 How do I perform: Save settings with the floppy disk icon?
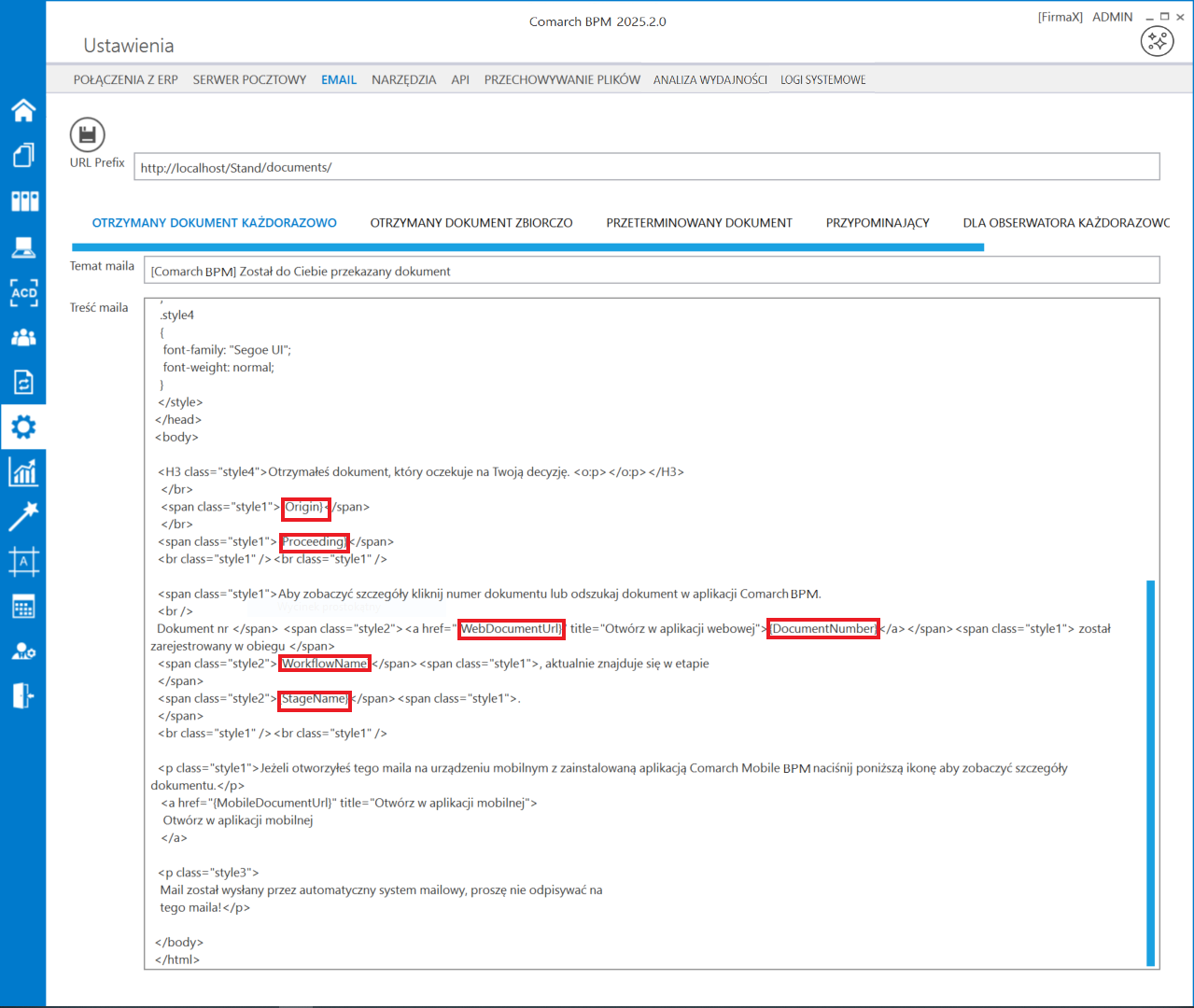tap(87, 135)
